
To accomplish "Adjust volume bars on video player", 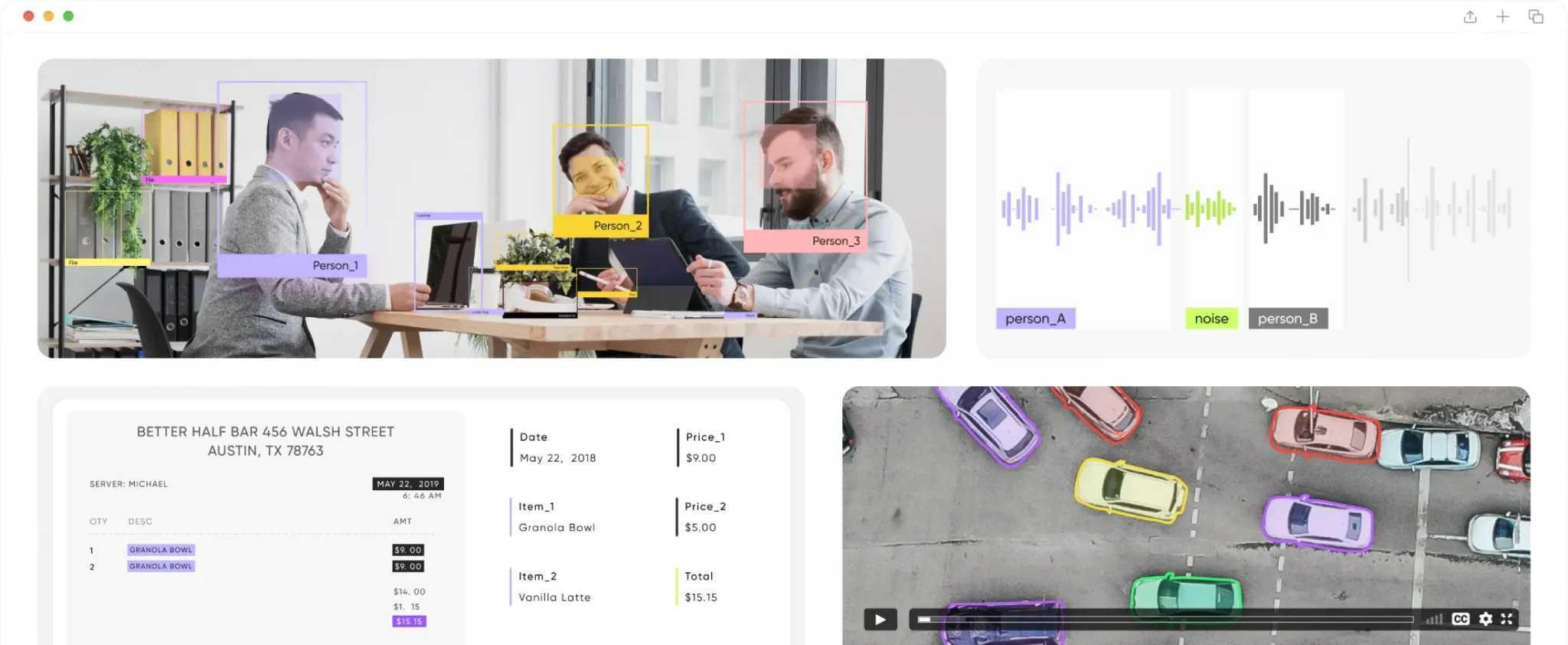I will [x=1435, y=619].
